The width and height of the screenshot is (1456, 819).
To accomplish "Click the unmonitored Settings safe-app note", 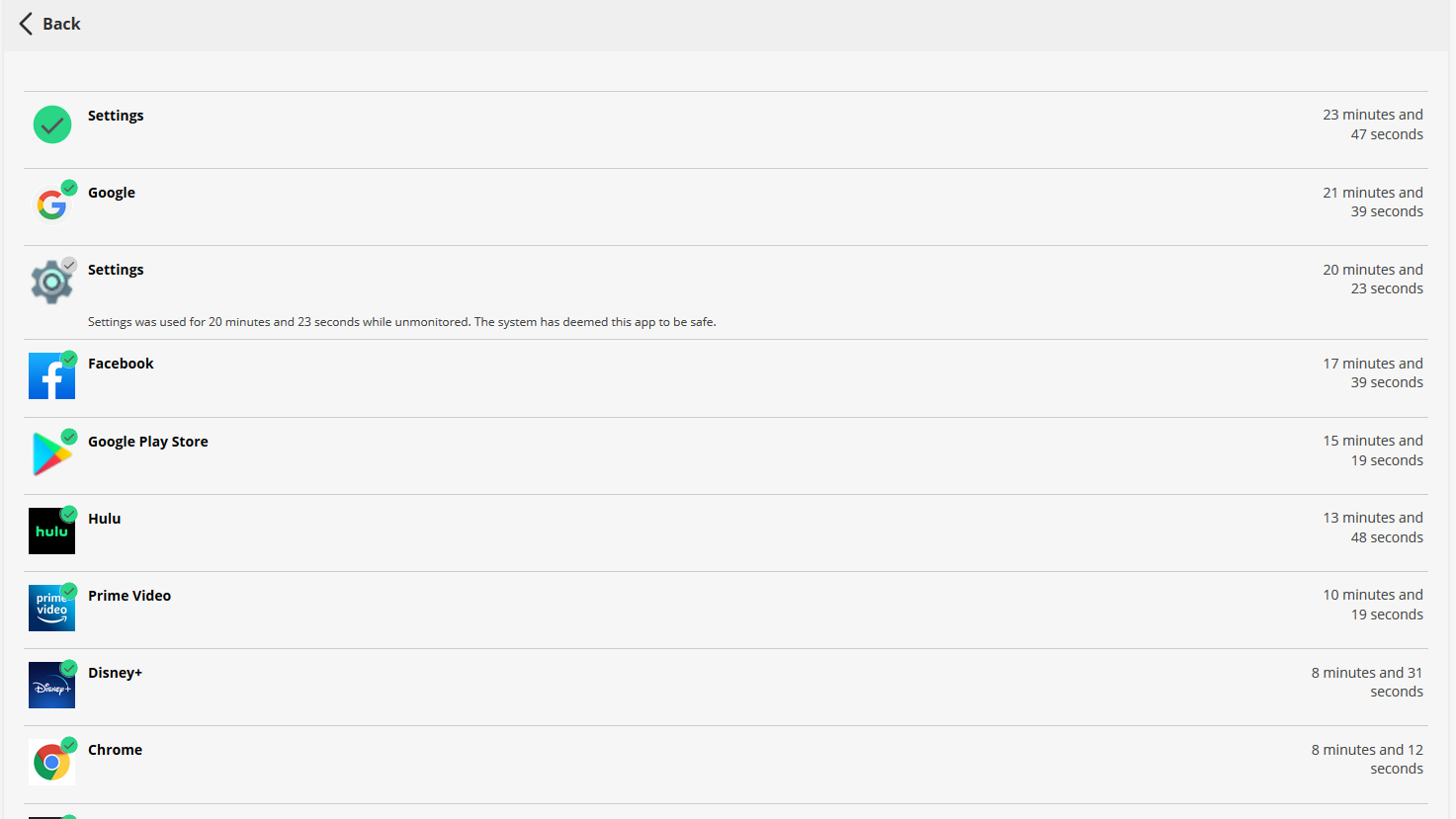I will 402,322.
